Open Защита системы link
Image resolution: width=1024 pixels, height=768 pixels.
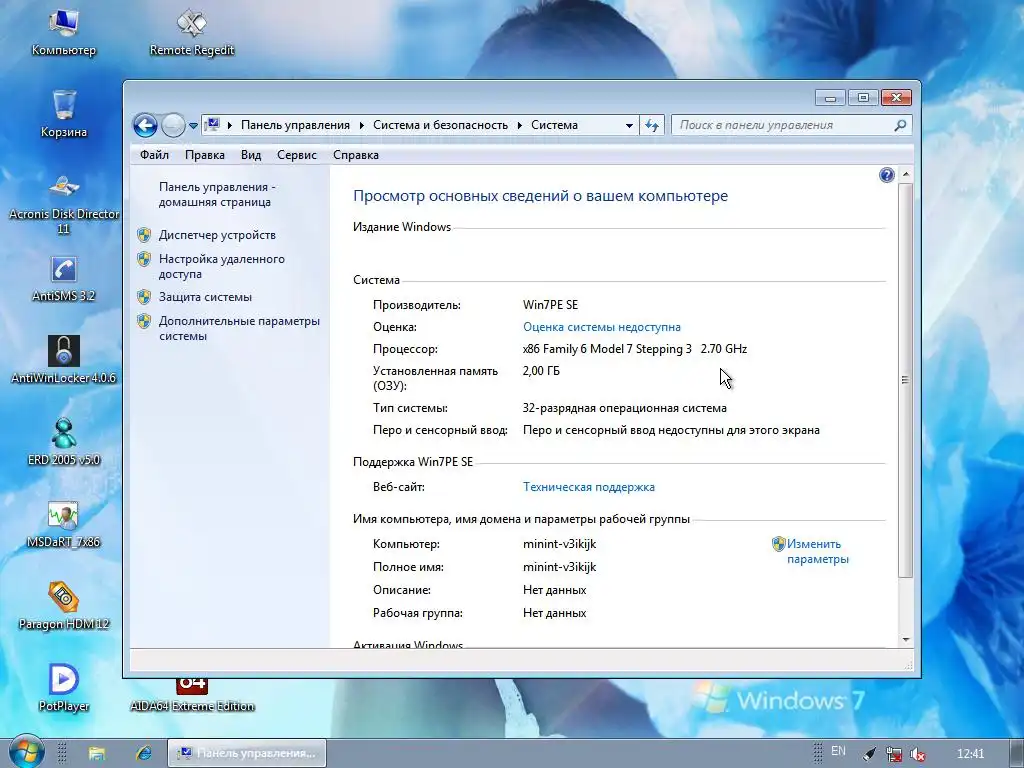pos(205,297)
